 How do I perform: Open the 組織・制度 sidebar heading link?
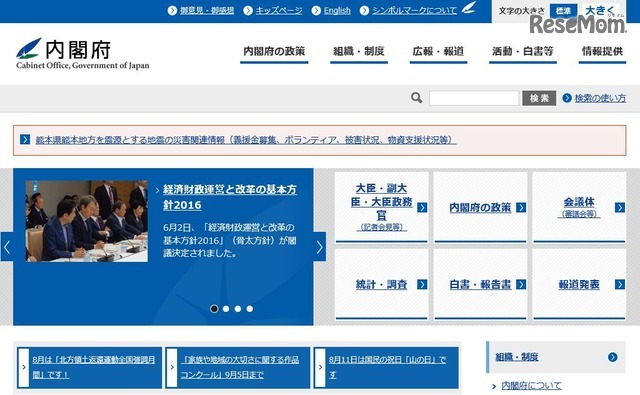tap(517, 357)
